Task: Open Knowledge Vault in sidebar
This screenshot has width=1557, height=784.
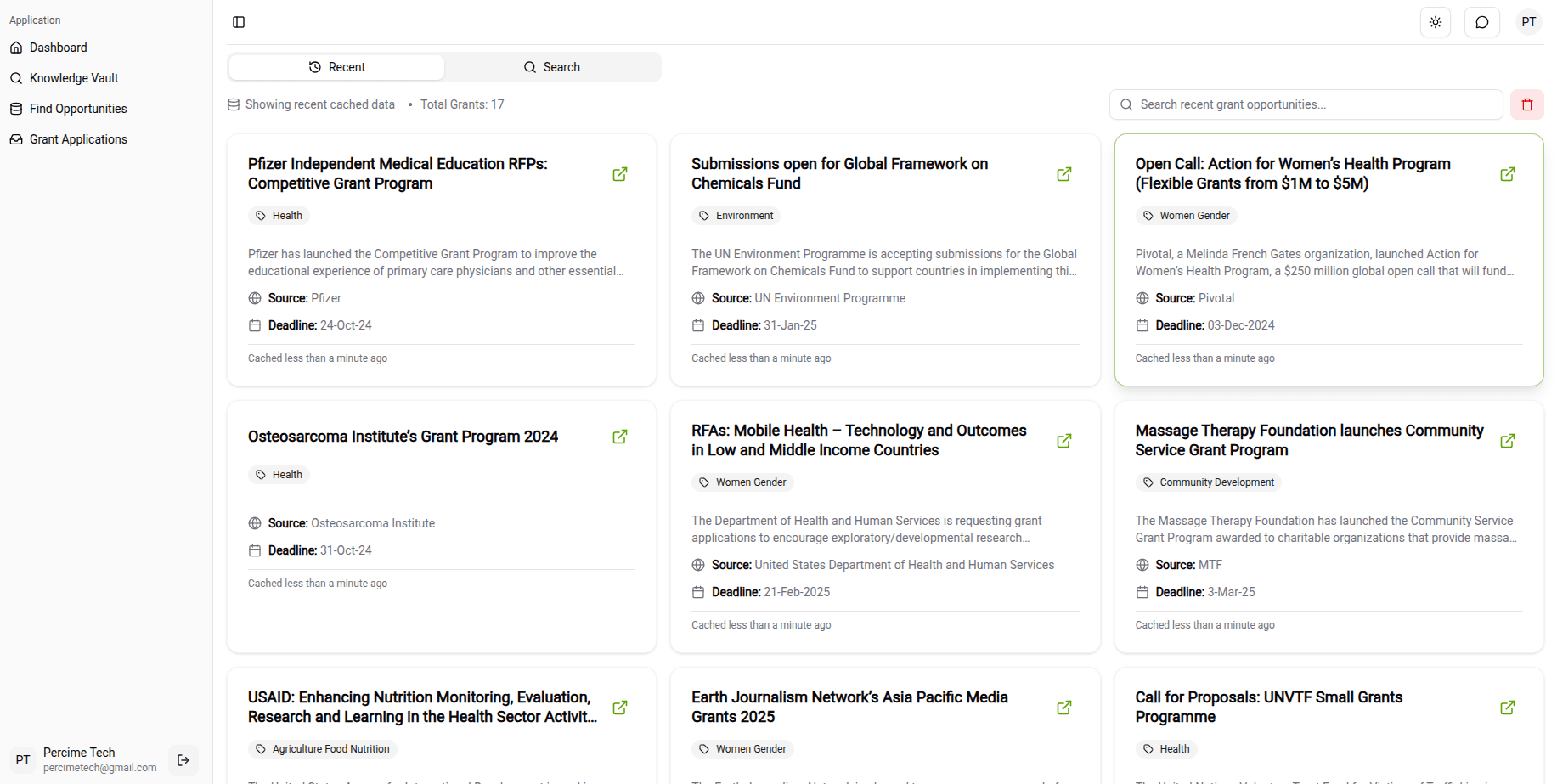Action: coord(73,78)
